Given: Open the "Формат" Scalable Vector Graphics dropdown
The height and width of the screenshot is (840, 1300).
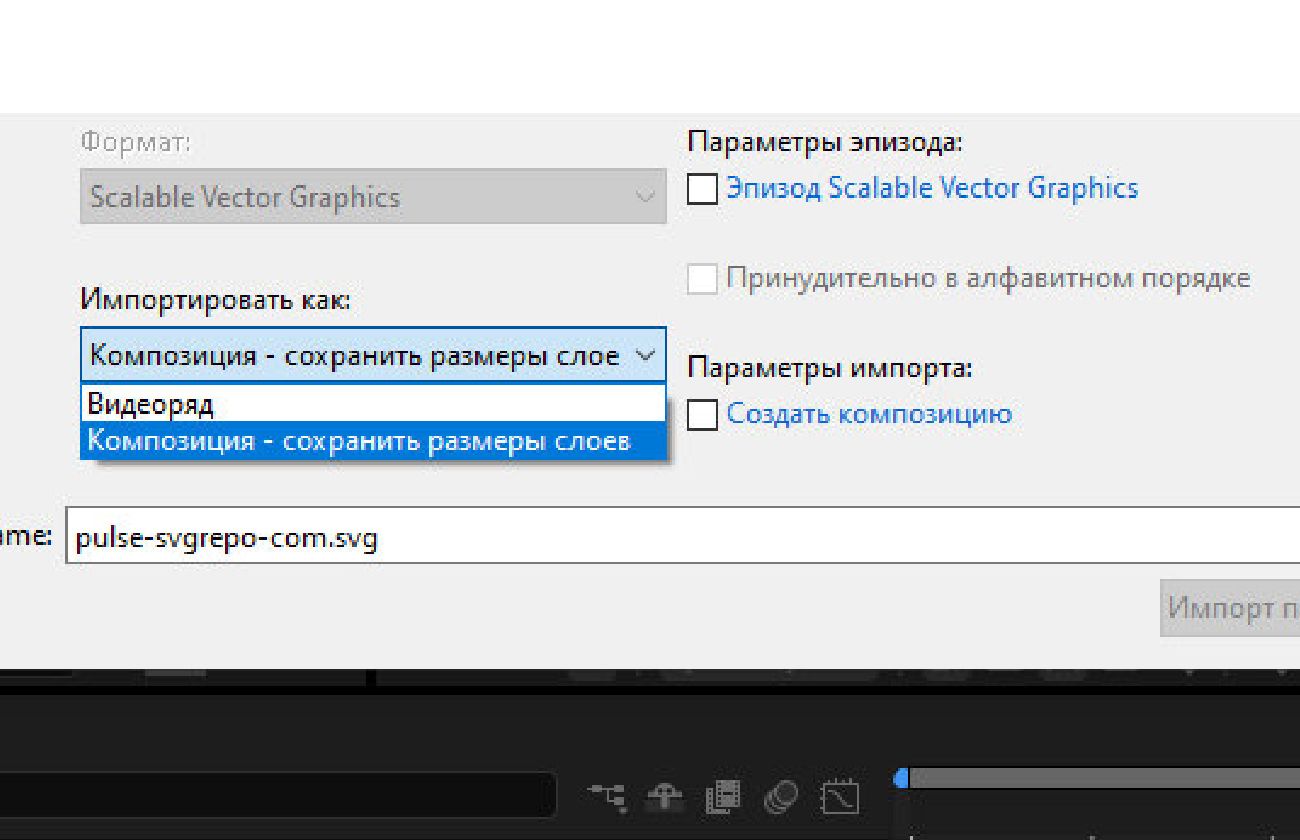Looking at the screenshot, I should [373, 196].
